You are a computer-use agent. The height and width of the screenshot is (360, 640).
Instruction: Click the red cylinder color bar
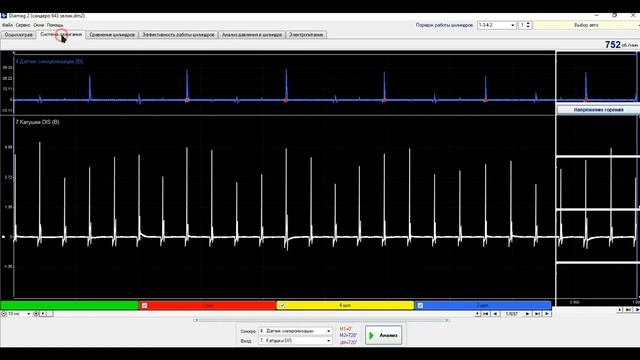207,305
